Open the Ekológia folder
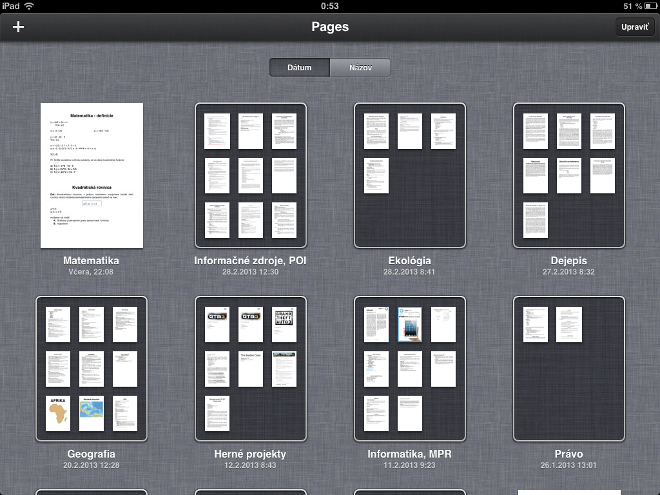This screenshot has width=660, height=495. point(410,176)
